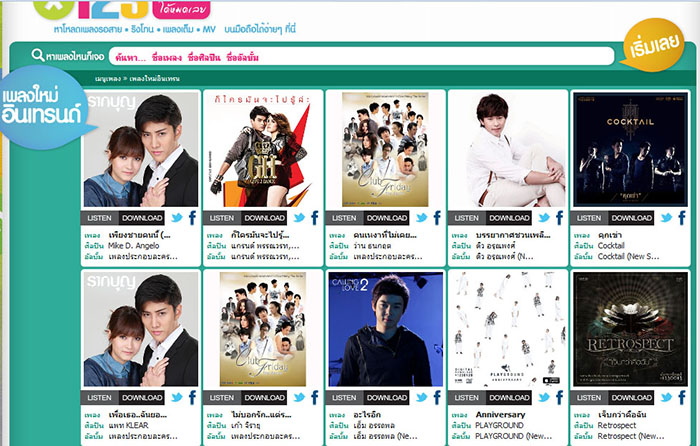Share Cocktail song on Facebook
This screenshot has width=700, height=446.
coord(682,218)
